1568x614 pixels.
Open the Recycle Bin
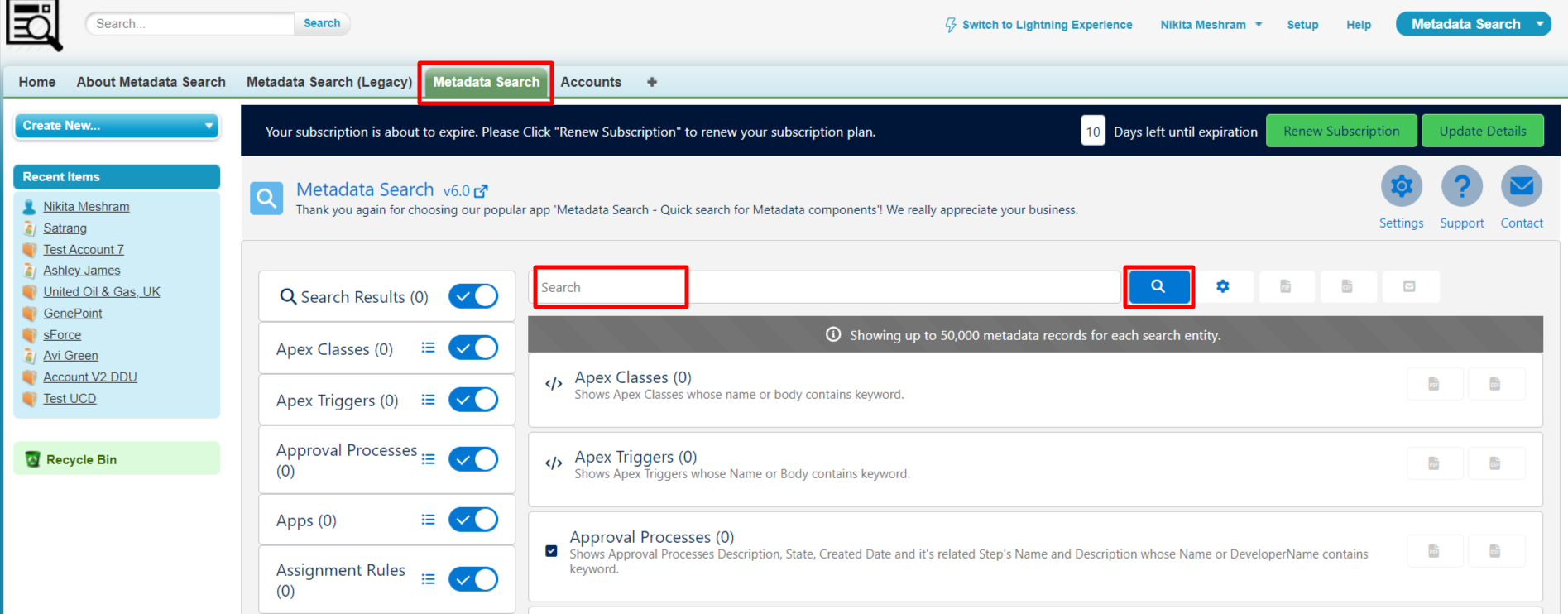[81, 459]
